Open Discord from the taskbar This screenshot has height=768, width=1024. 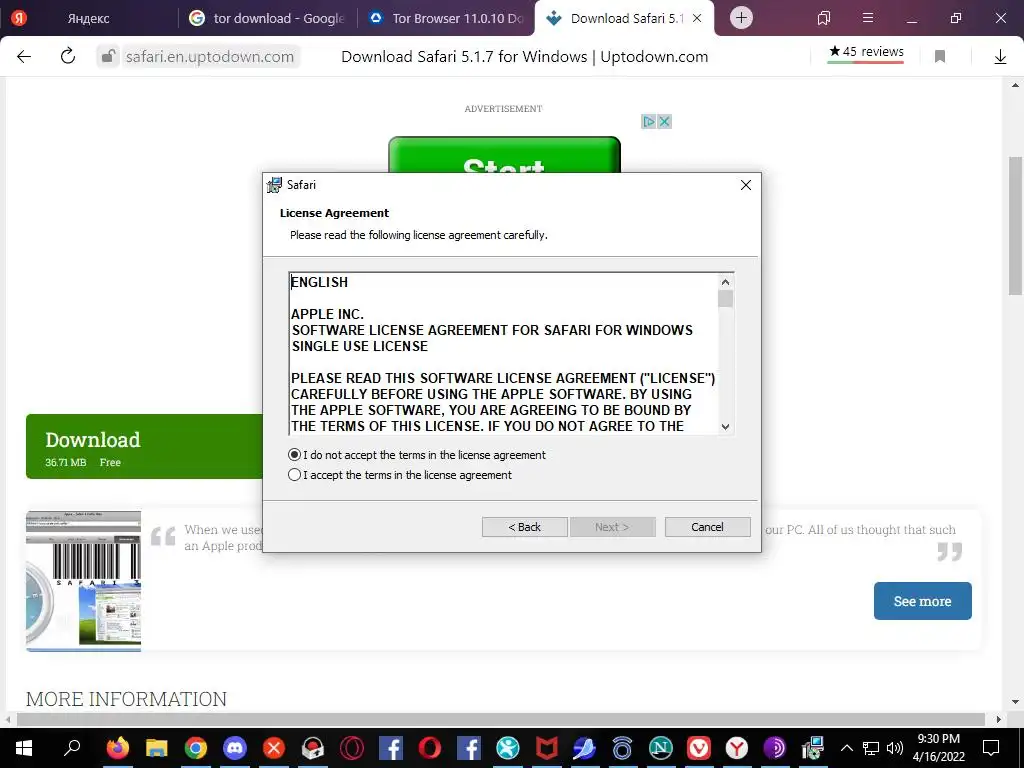(234, 747)
